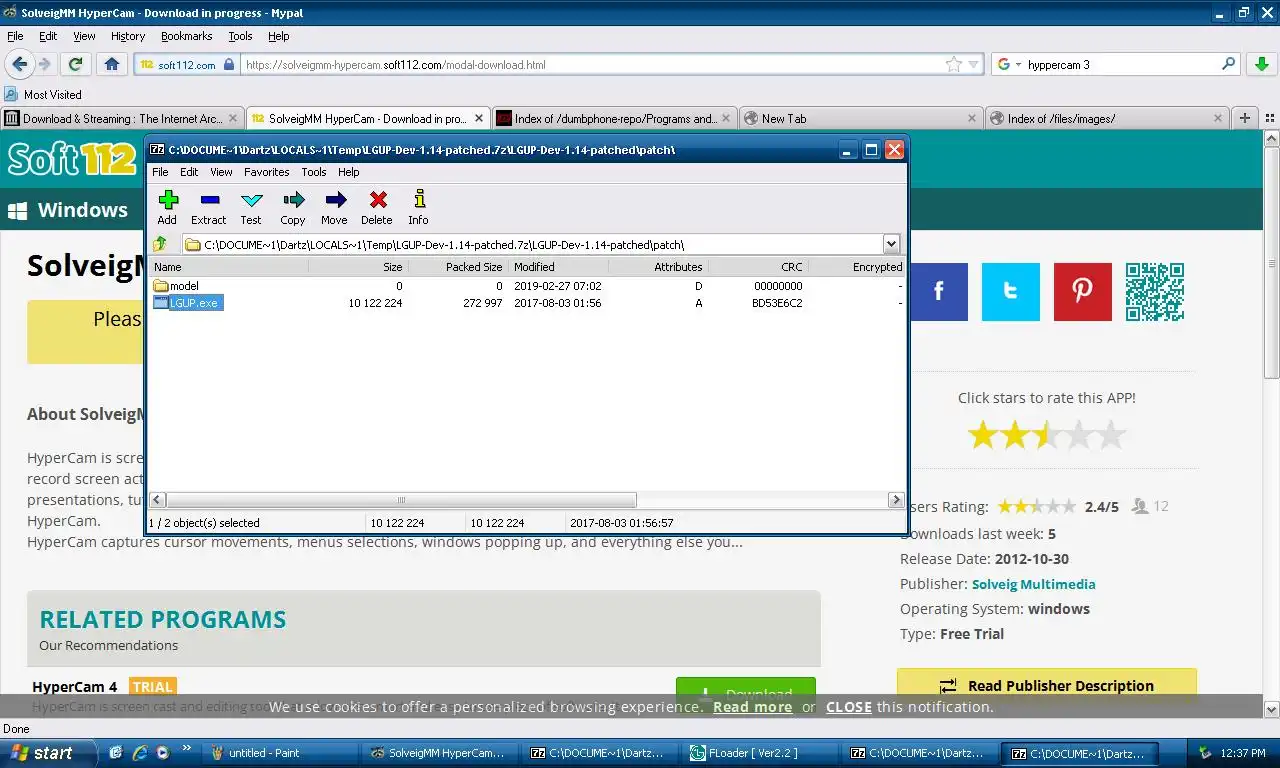
Task: Click the browser Back arrow button
Action: pyautogui.click(x=18, y=64)
